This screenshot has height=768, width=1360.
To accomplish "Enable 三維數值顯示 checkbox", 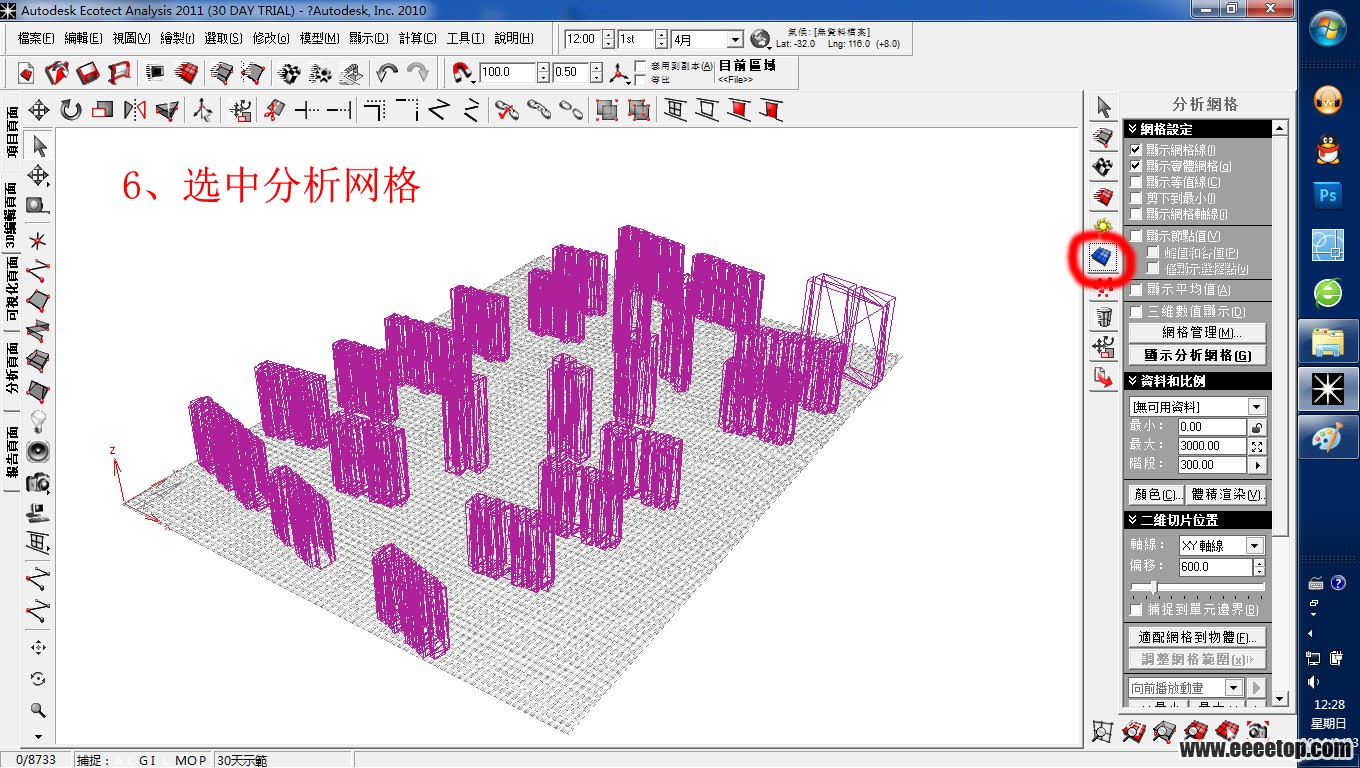I will tap(1135, 312).
